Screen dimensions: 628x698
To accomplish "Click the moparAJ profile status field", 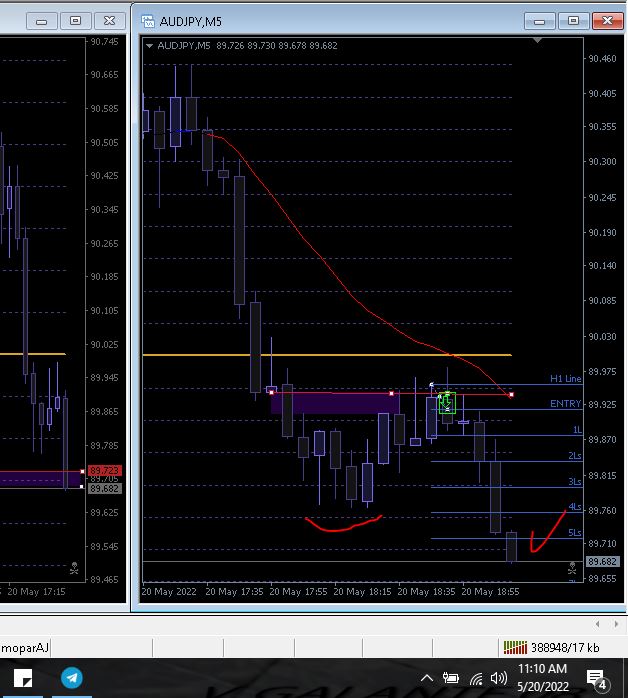I will pos(24,647).
